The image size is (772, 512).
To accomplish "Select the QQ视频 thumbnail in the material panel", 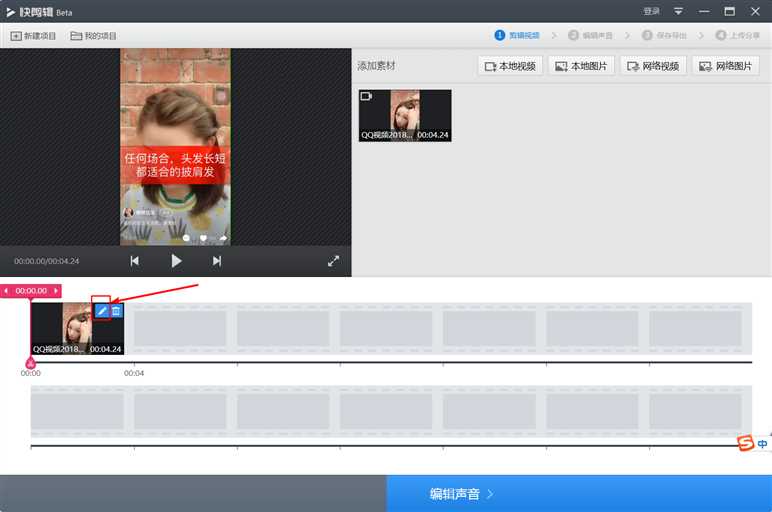I will pyautogui.click(x=405, y=116).
